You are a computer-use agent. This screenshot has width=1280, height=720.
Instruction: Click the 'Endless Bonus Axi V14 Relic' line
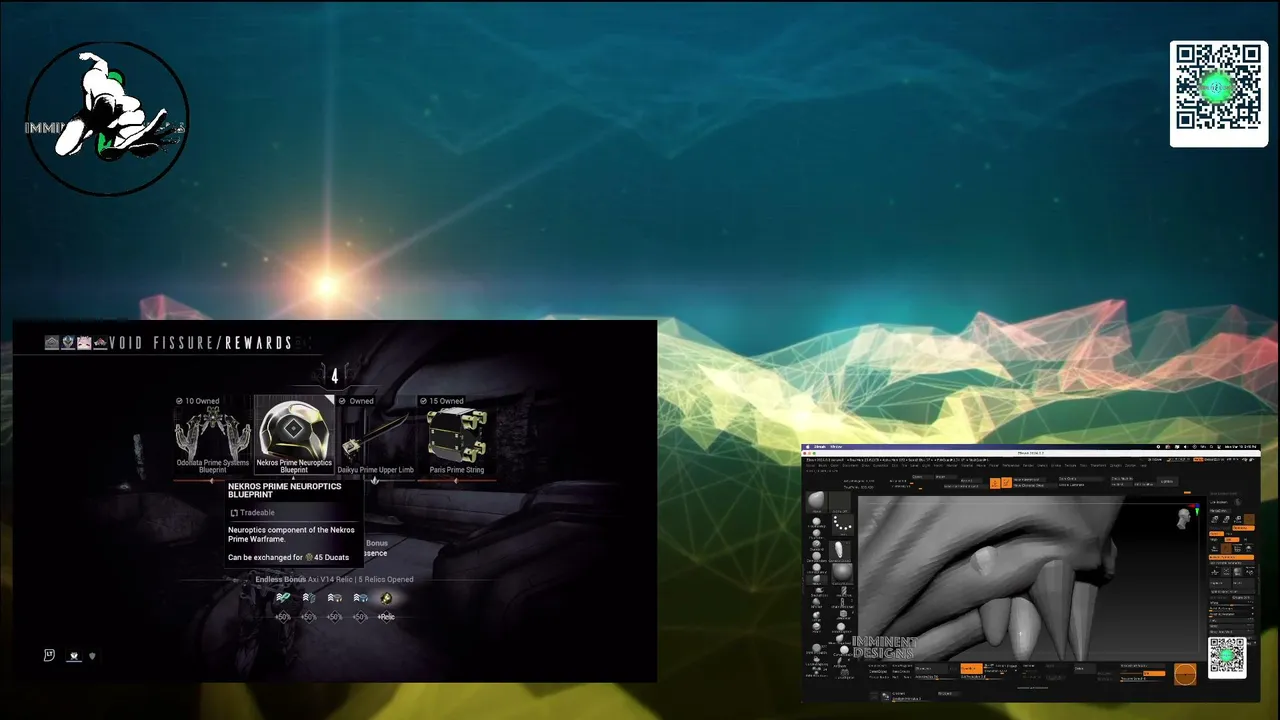pos(334,579)
